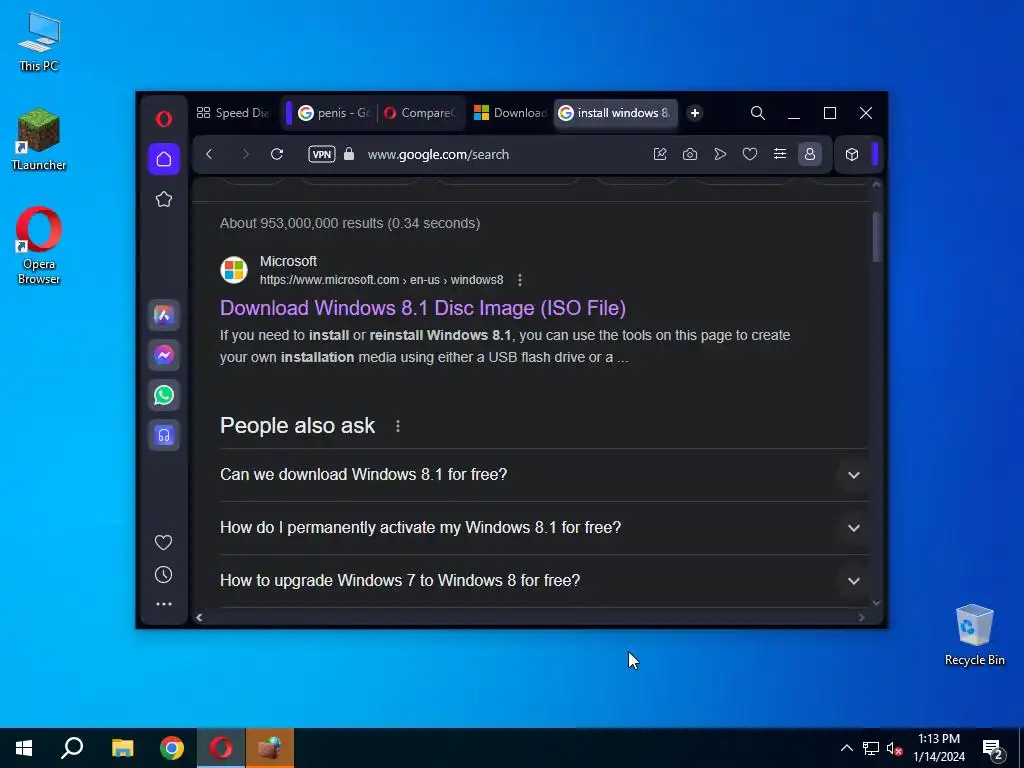
Task: Open History clock in the sidebar
Action: pos(164,575)
